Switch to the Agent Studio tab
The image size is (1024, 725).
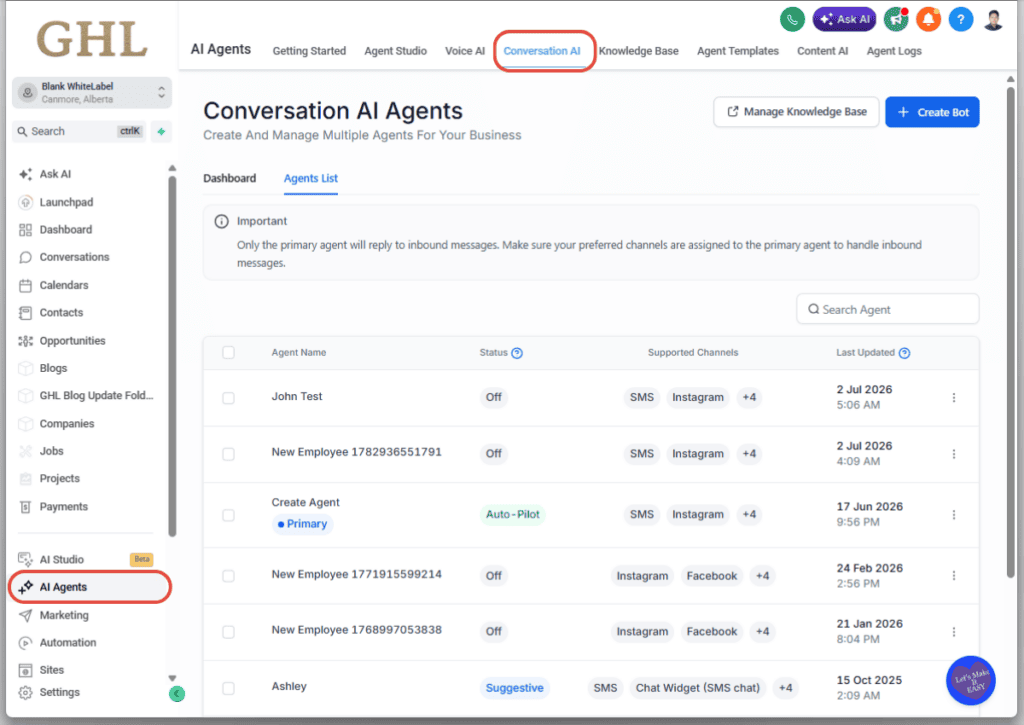pos(395,51)
